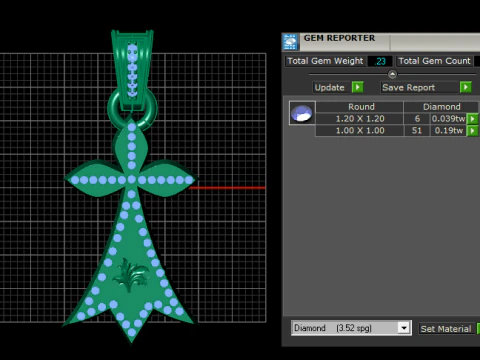Viewport: 480px width, 360px height.
Task: Click the green arrow next to Save Report
Action: 466,87
